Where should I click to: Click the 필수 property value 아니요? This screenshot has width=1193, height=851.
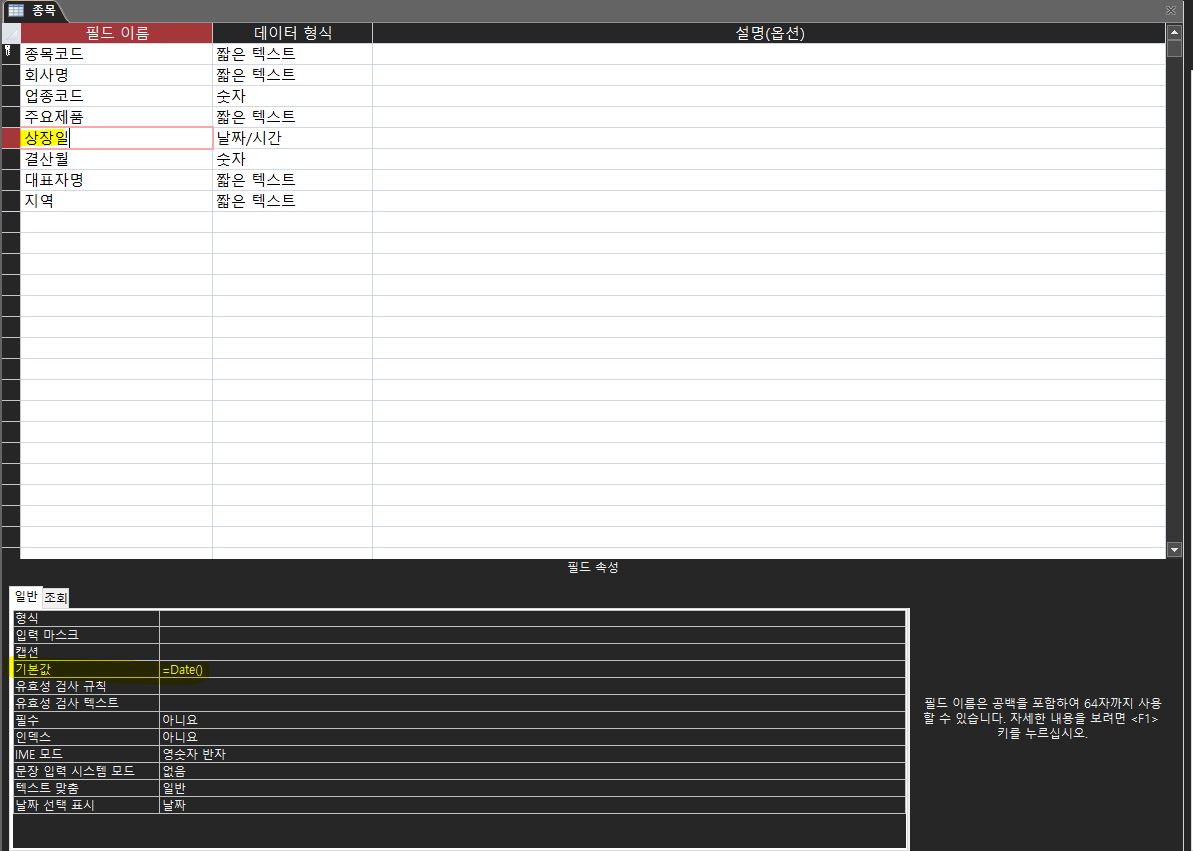pyautogui.click(x=531, y=720)
